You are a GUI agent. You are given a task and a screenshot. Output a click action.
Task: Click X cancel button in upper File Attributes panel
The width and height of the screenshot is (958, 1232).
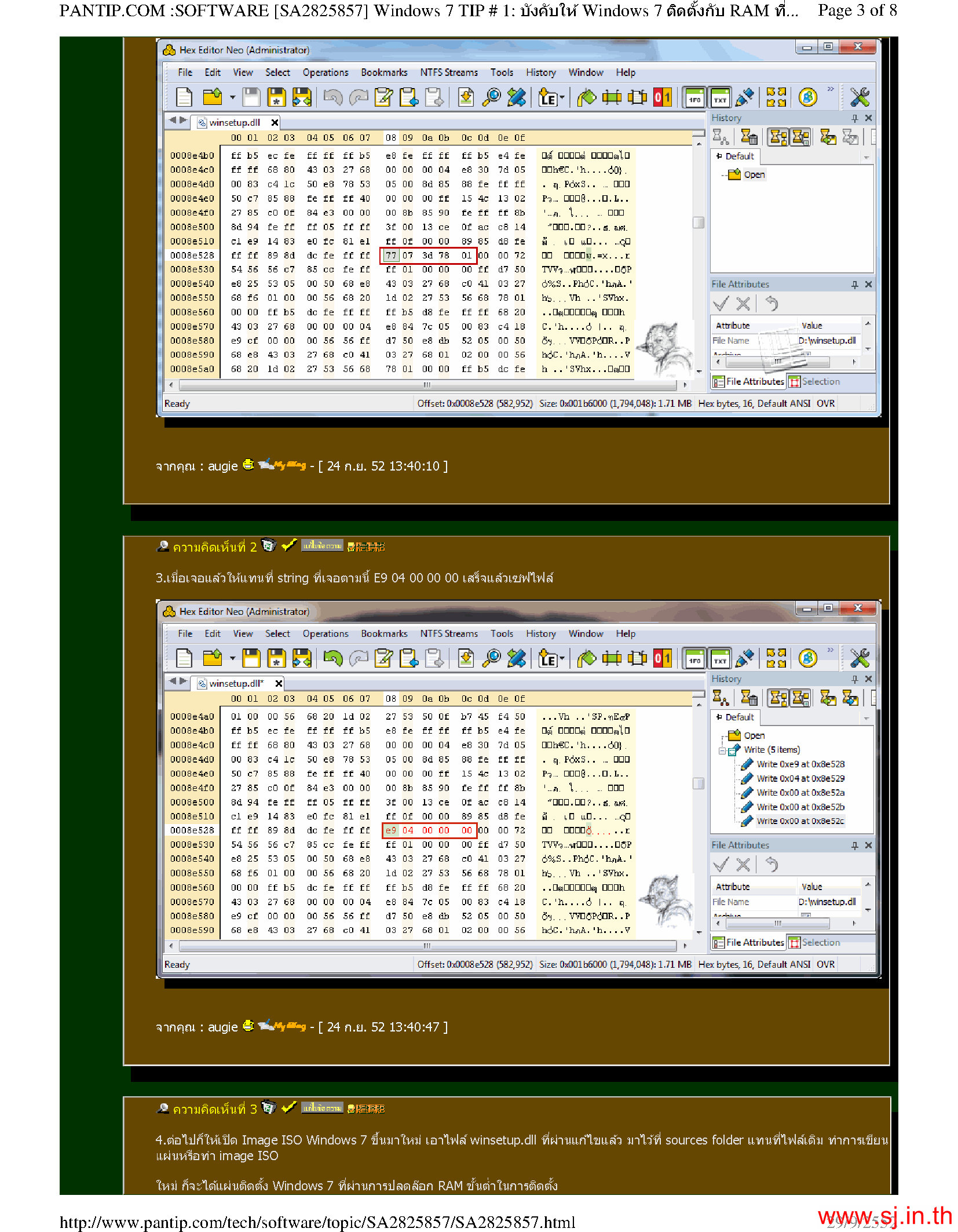click(x=743, y=303)
